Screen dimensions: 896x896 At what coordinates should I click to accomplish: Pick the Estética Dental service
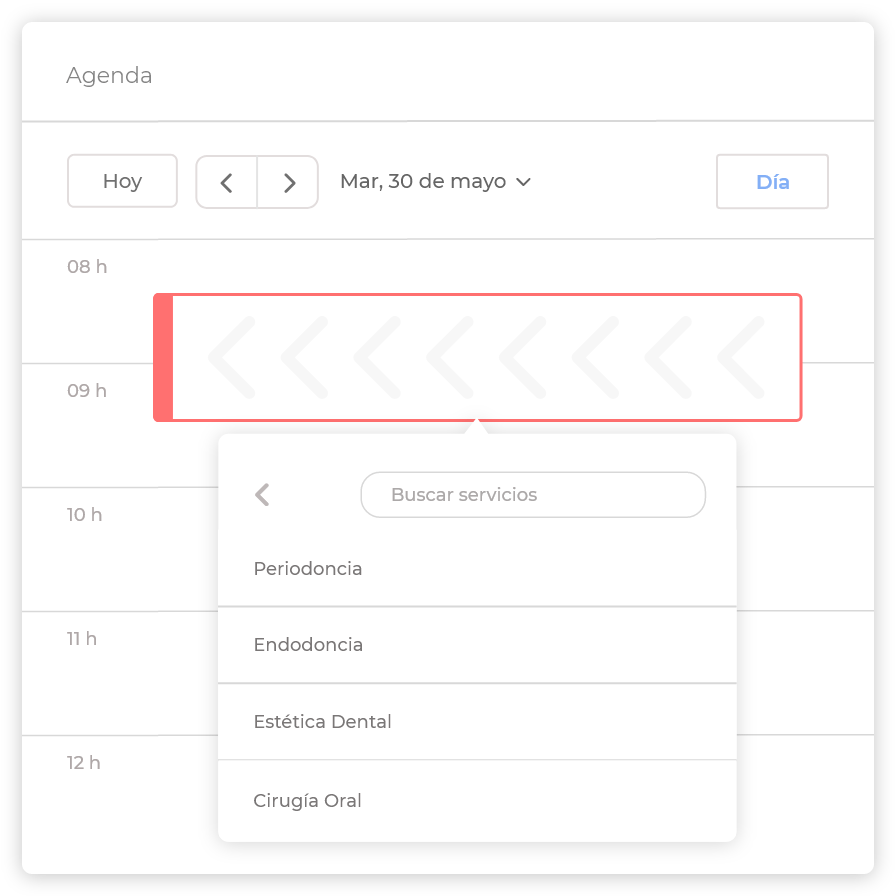[322, 722]
